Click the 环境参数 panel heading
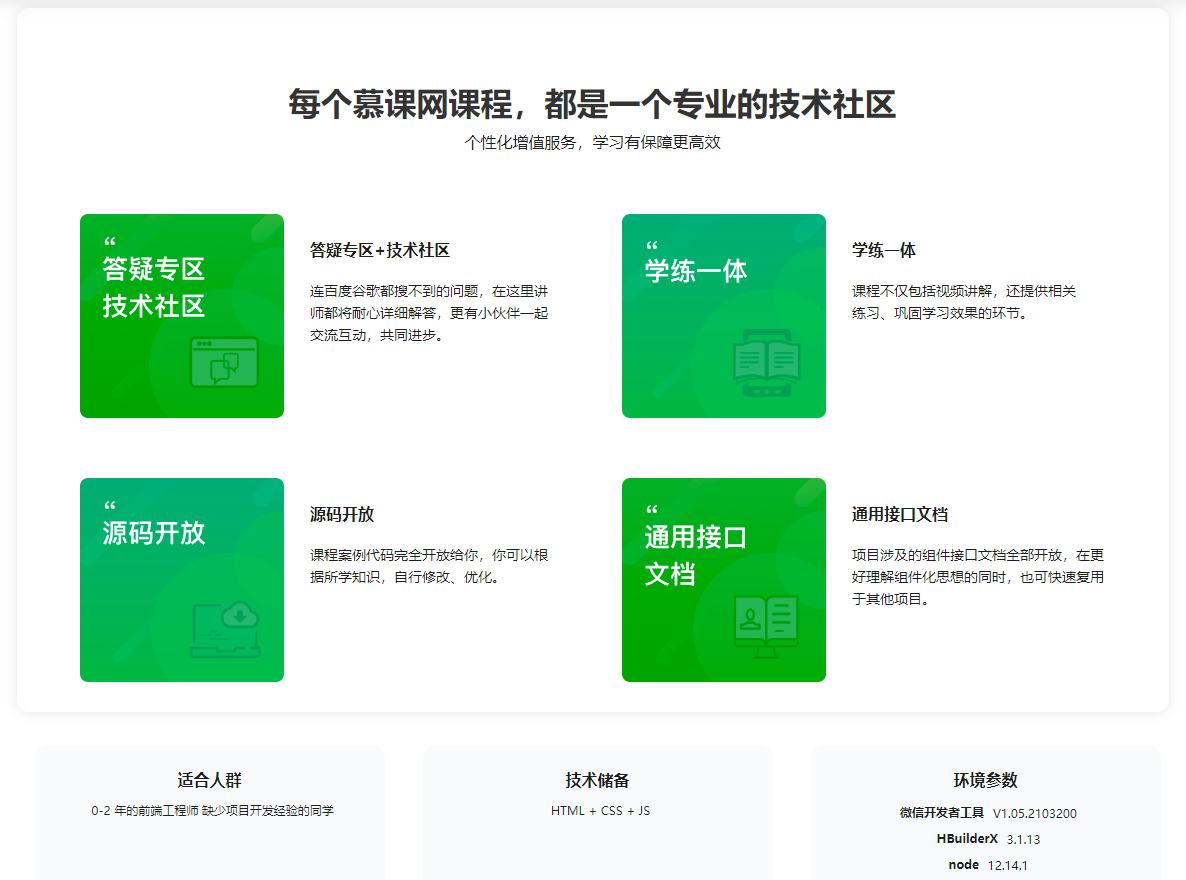The height and width of the screenshot is (880, 1186). pos(986,781)
